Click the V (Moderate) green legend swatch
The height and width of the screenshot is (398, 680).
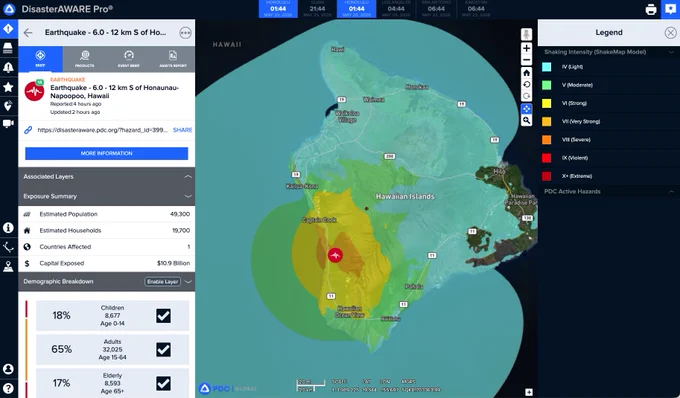546,85
